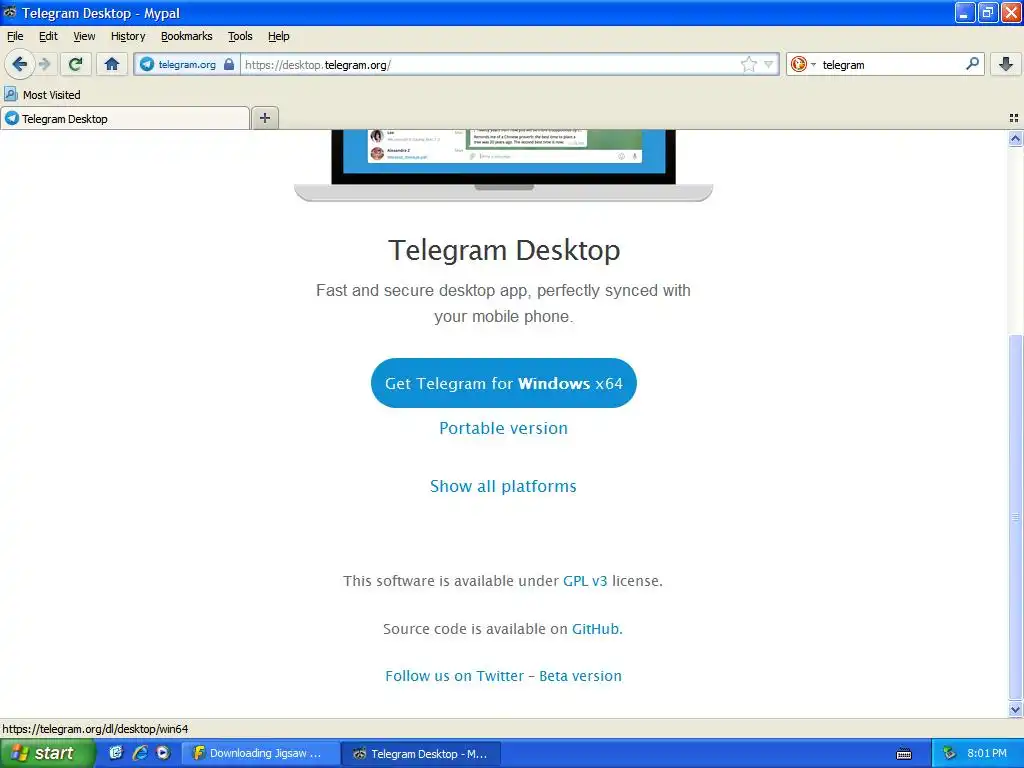Open the Beta version link

click(x=581, y=676)
